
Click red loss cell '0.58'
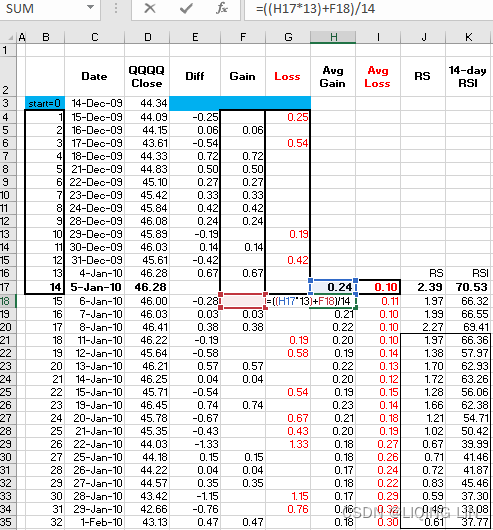[288, 353]
